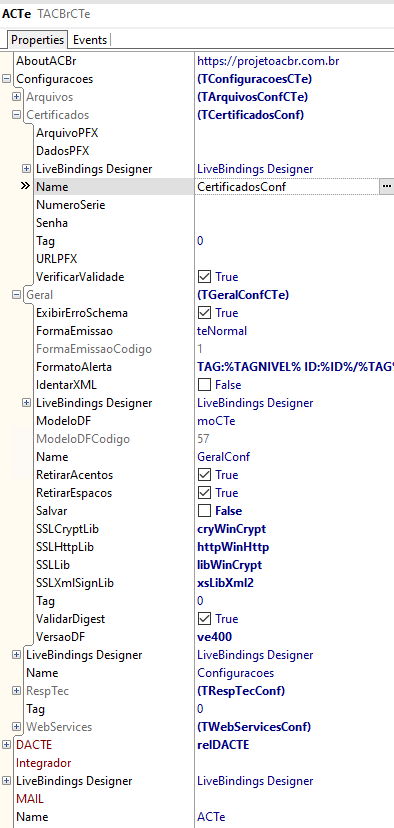The width and height of the screenshot is (394, 828).
Task: Expand the DACTE node
Action: pos(6,745)
